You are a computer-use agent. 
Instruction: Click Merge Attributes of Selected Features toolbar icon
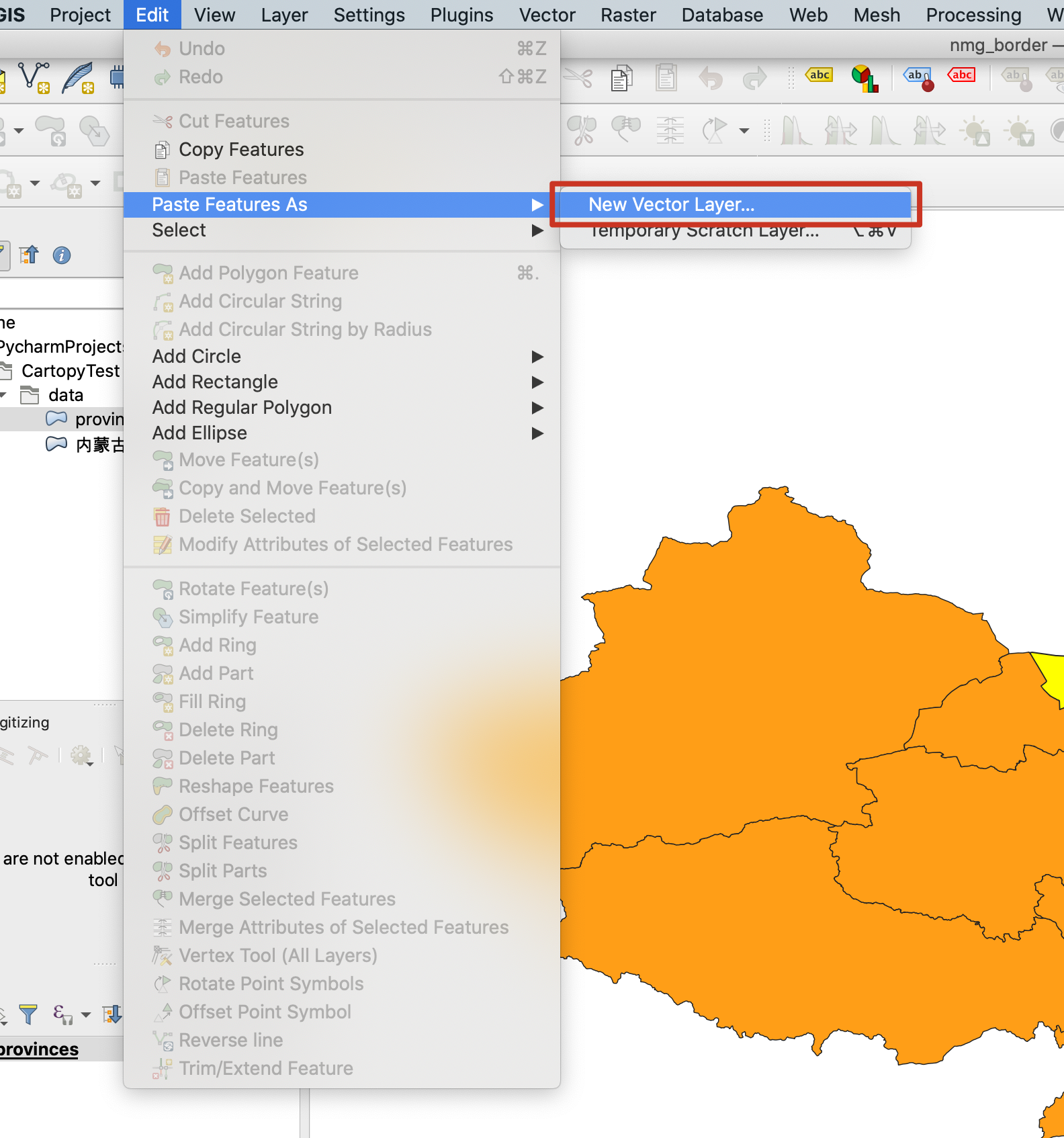pyautogui.click(x=670, y=130)
